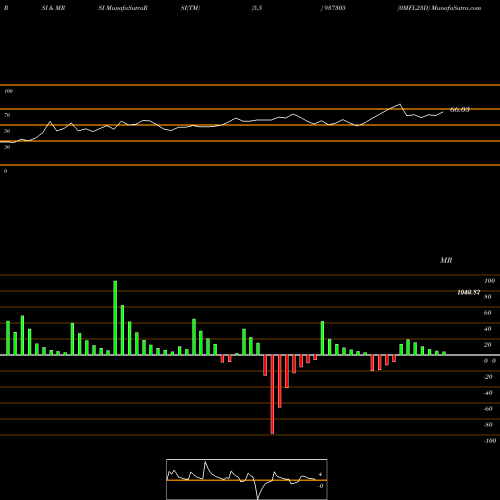Click the RSI value label 66.03
Screen dimensions: 500x500
pyautogui.click(x=460, y=109)
